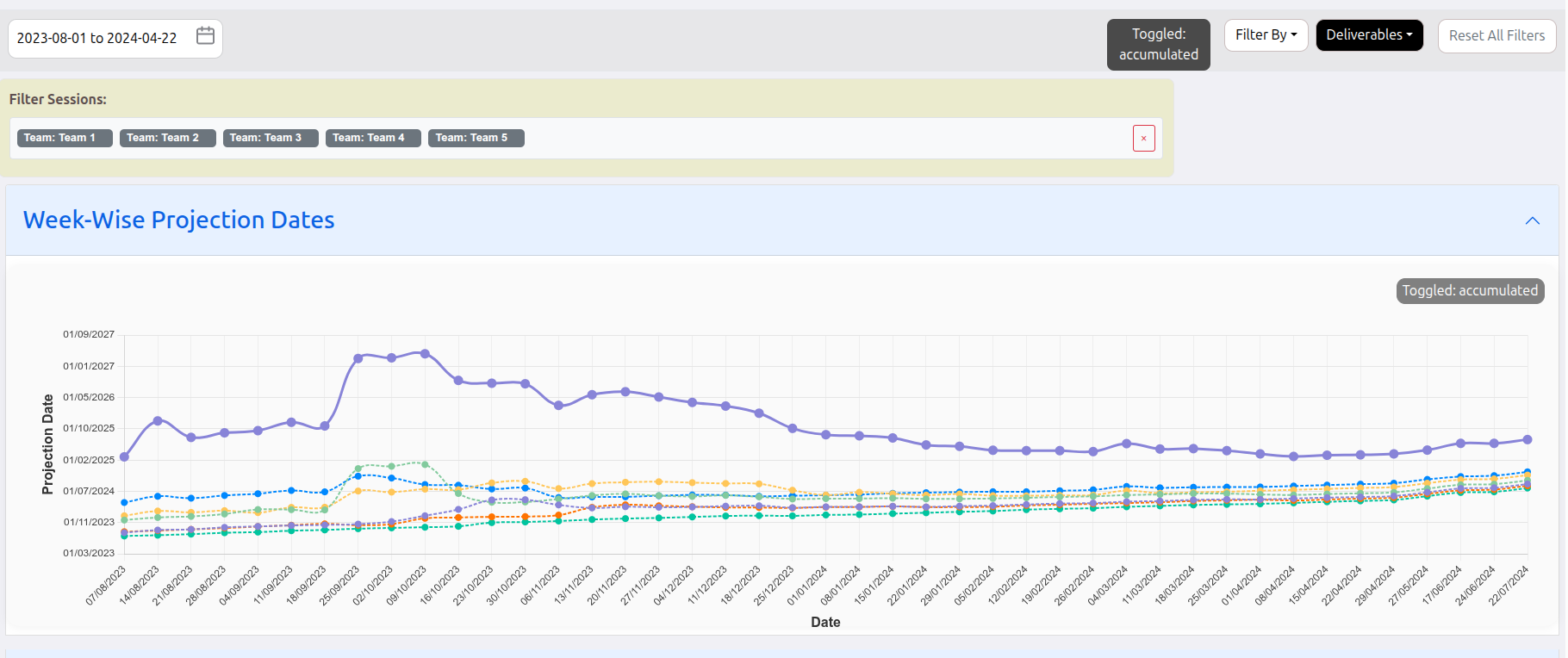Toggle accumulated badge inside the chart
This screenshot has width=1568, height=658.
tap(1469, 291)
